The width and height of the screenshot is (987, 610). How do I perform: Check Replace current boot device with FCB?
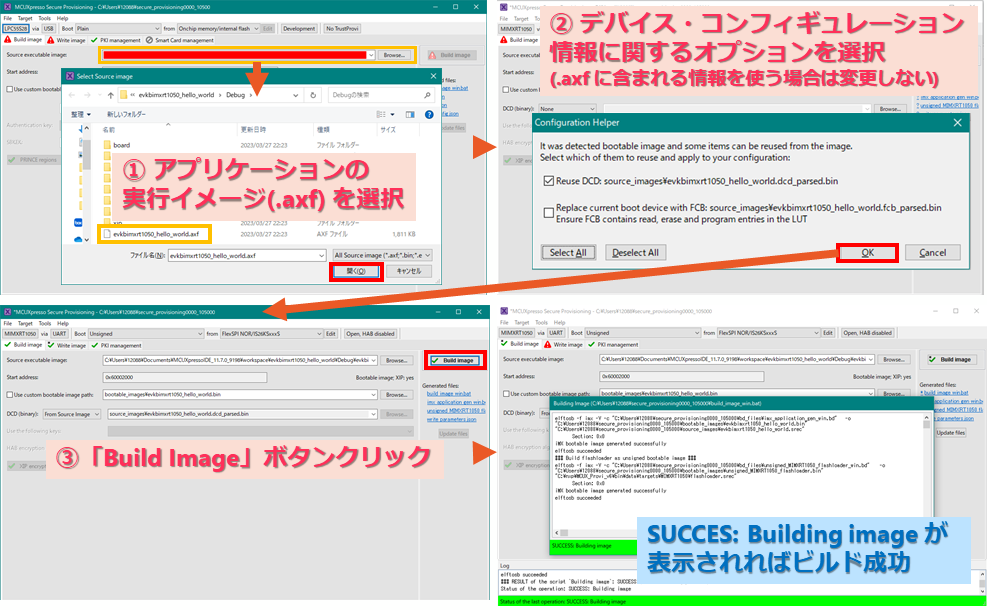(547, 211)
